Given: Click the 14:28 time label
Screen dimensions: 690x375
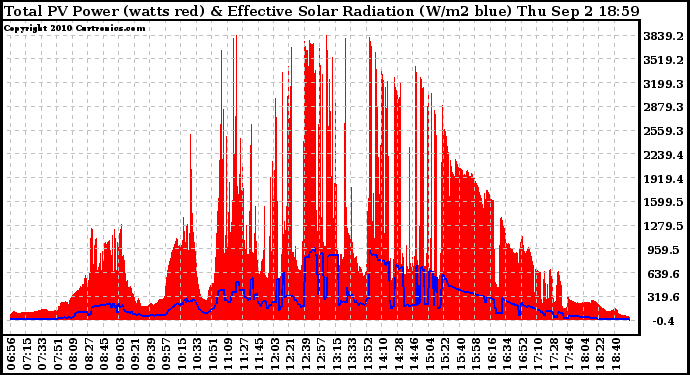Looking at the screenshot, I should coord(399,354).
